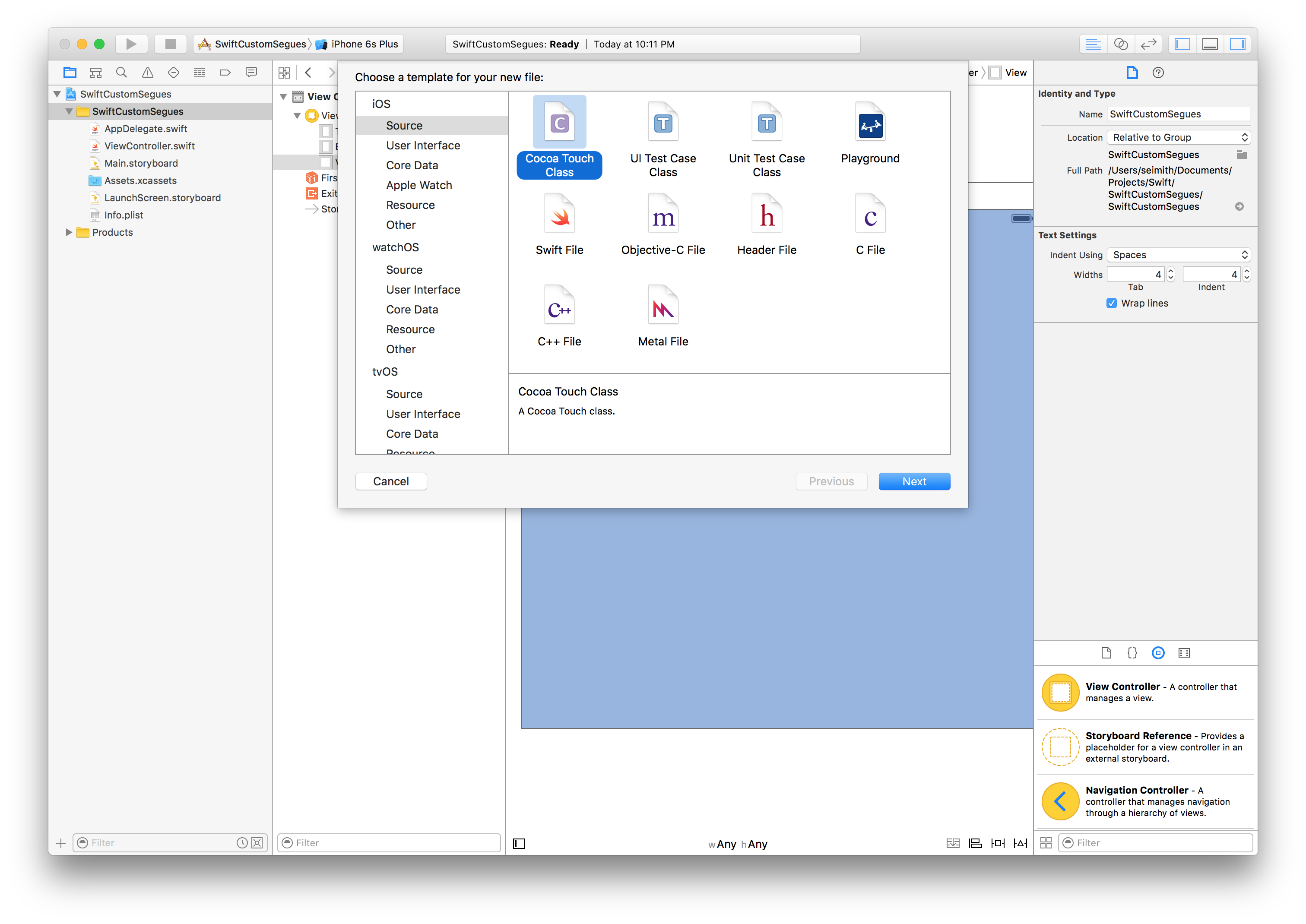Click the Cancel button
Image resolution: width=1306 pixels, height=924 pixels.
(x=390, y=481)
